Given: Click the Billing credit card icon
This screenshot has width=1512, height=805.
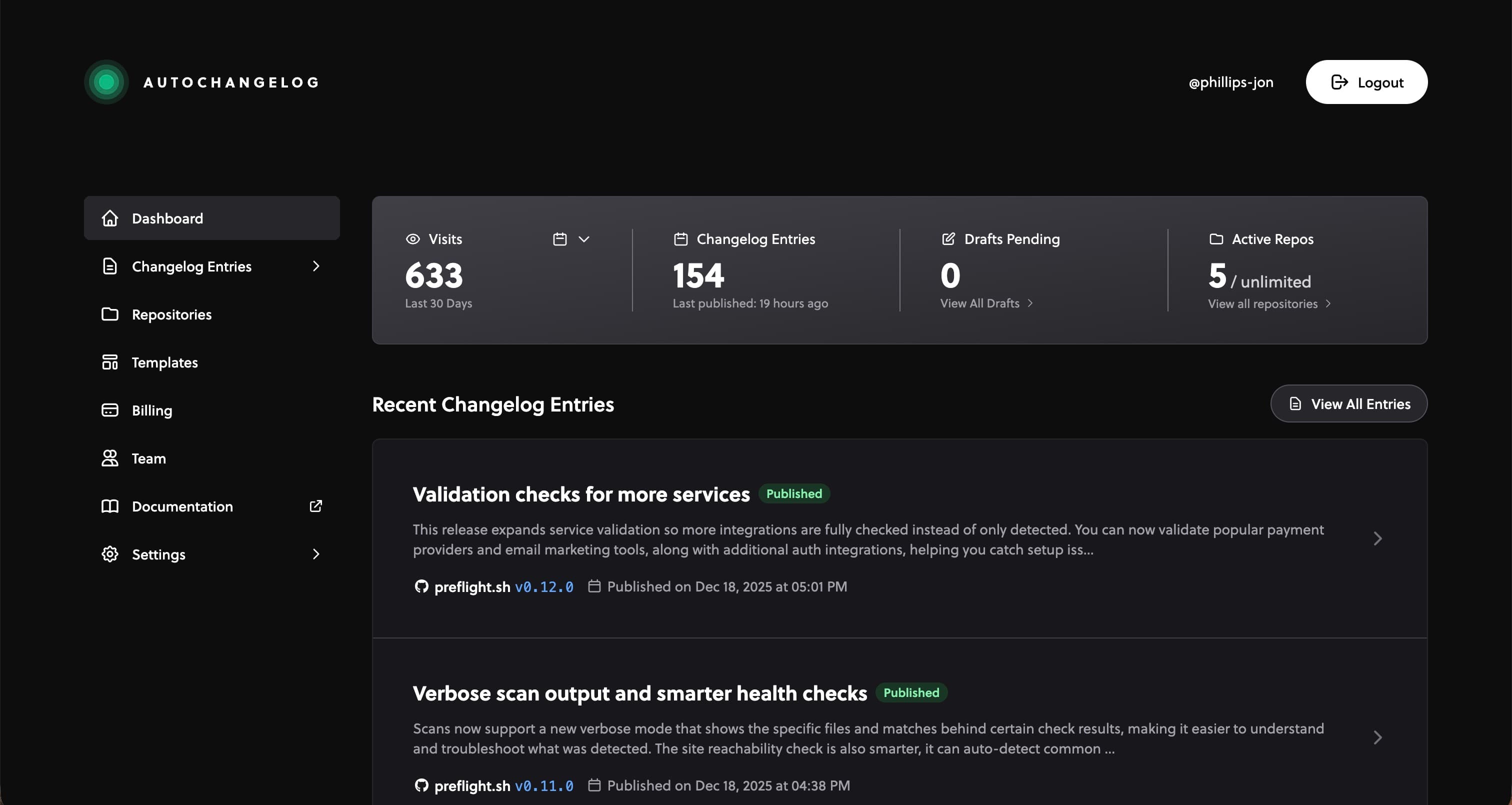Looking at the screenshot, I should (x=110, y=410).
